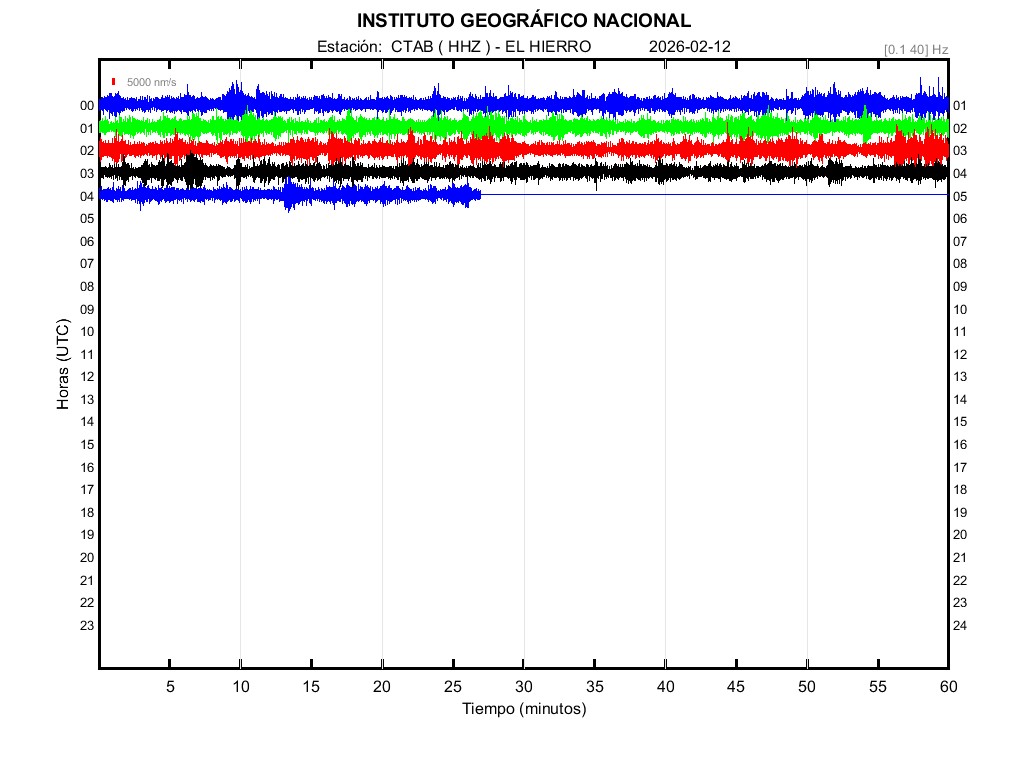Select the date 2026-02-12 in header
The height and width of the screenshot is (768, 1024).
690,47
